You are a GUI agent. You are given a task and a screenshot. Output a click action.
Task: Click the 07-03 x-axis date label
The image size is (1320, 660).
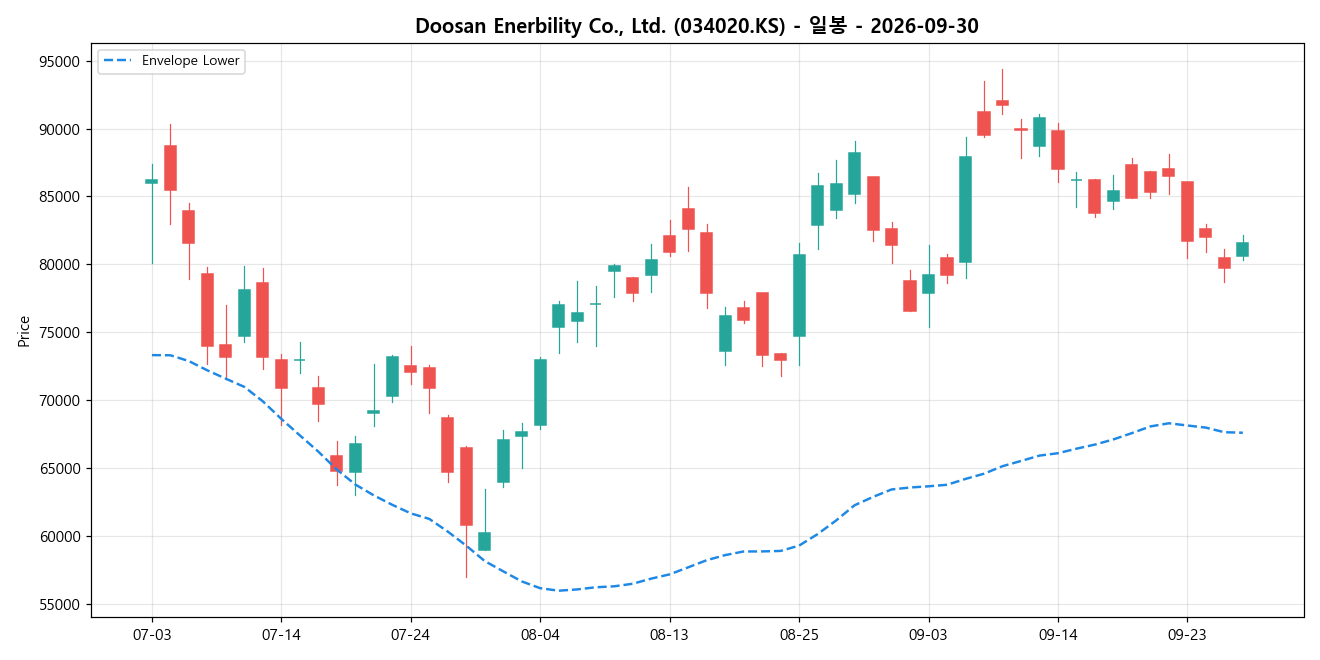(152, 634)
